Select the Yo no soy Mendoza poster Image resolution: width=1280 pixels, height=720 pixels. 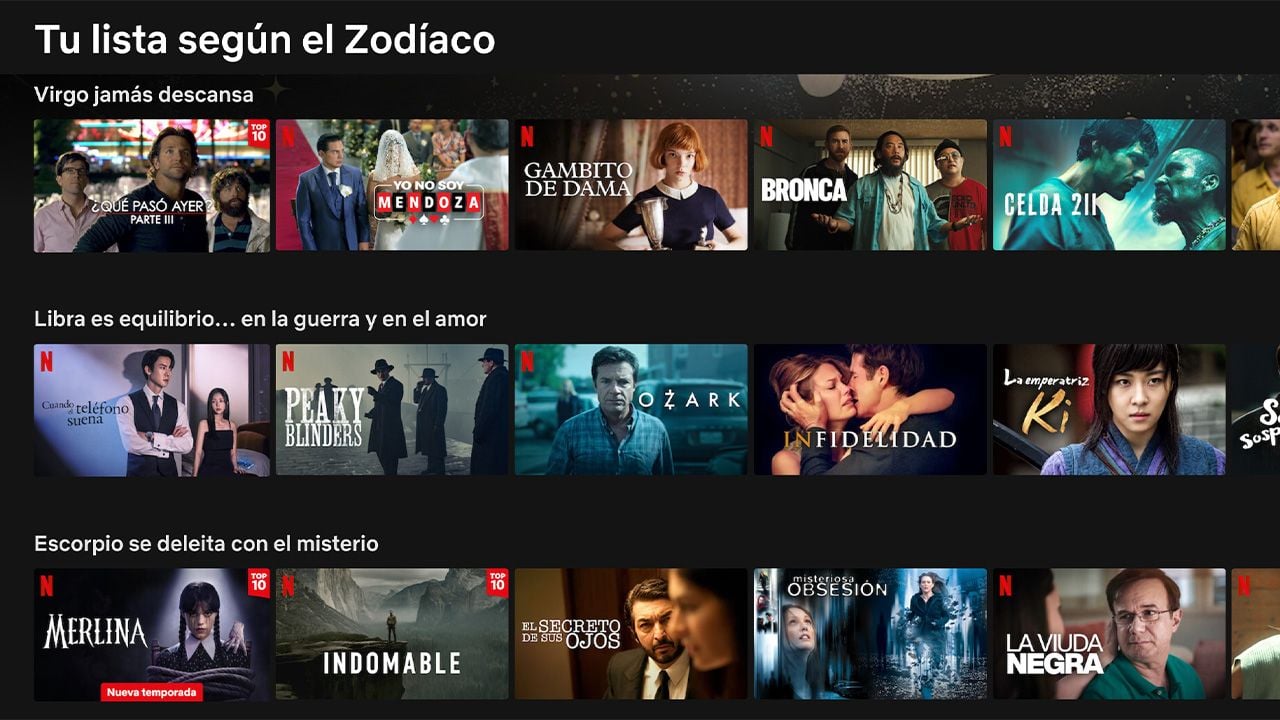click(x=392, y=186)
